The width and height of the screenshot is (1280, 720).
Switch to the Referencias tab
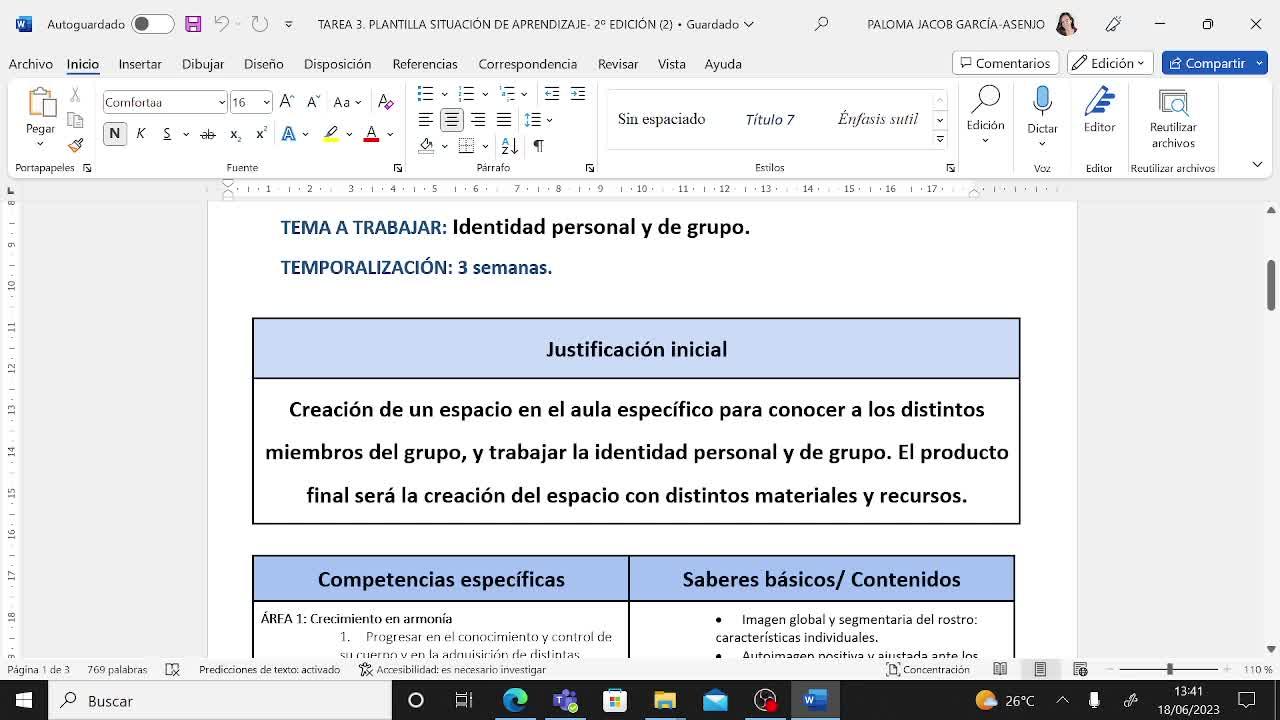(x=424, y=64)
